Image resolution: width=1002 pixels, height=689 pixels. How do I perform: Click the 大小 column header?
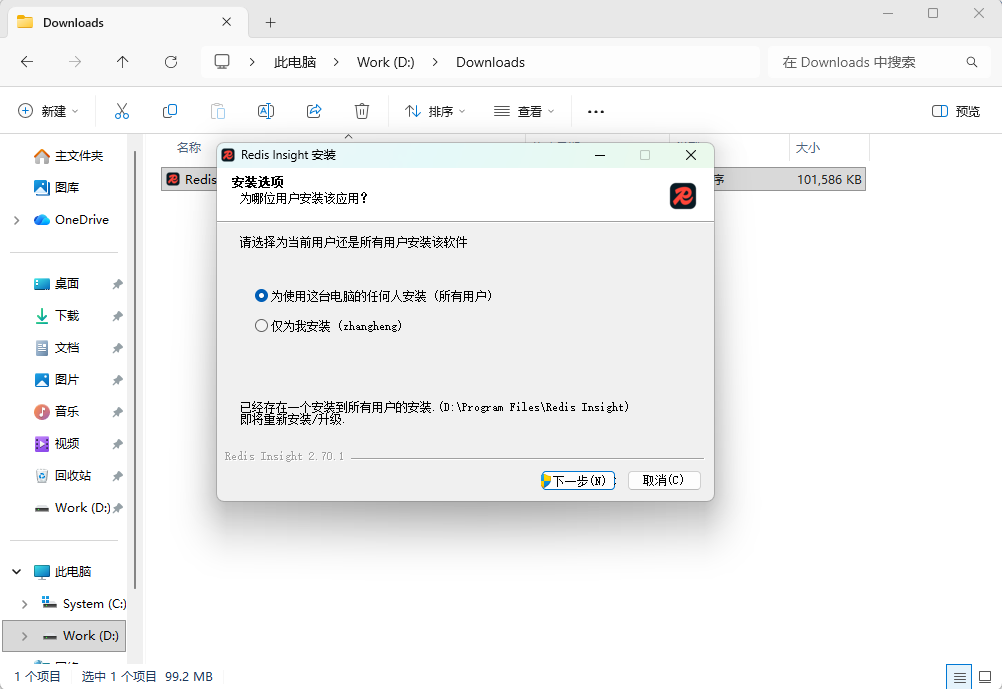(808, 148)
